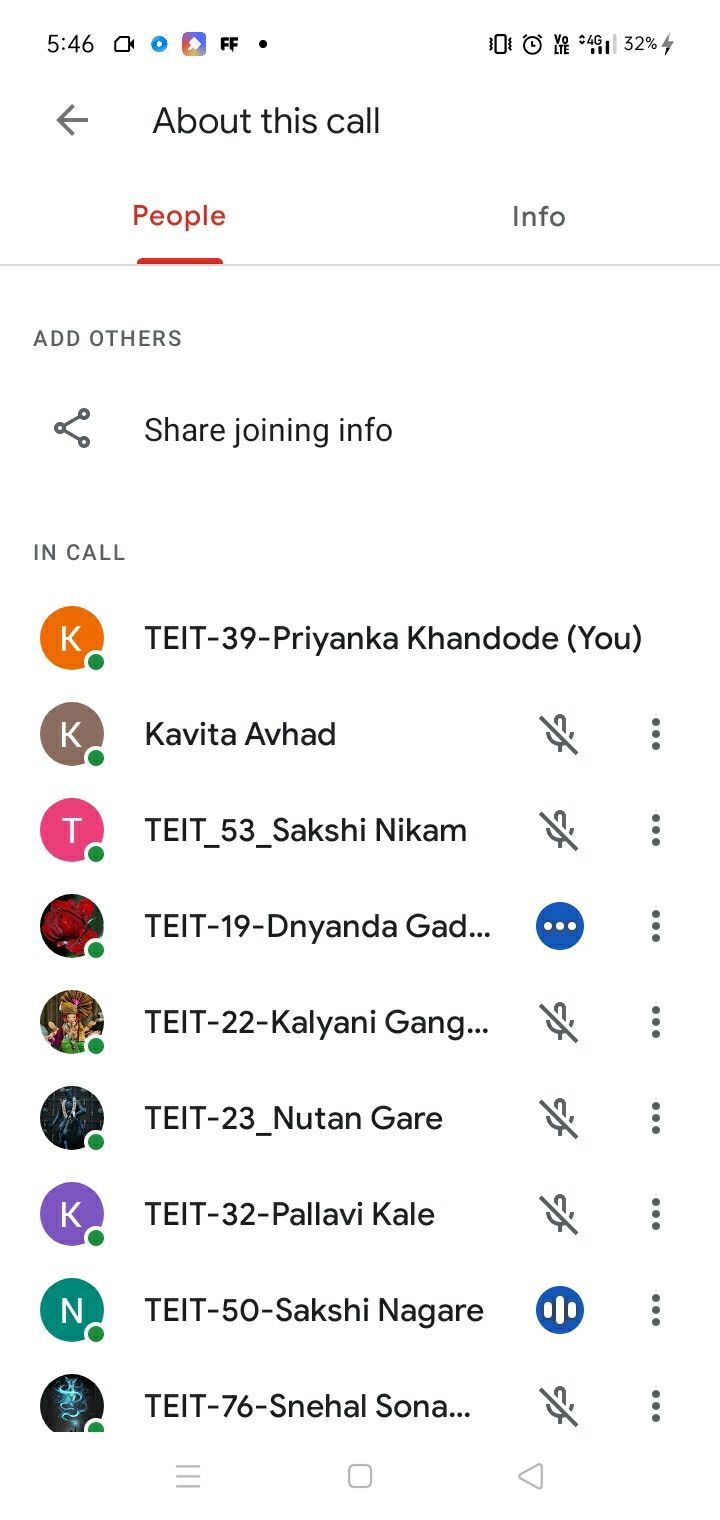
Task: Select TEIT-39-Priyanka Khandode (You) entry
Action: coord(360,638)
